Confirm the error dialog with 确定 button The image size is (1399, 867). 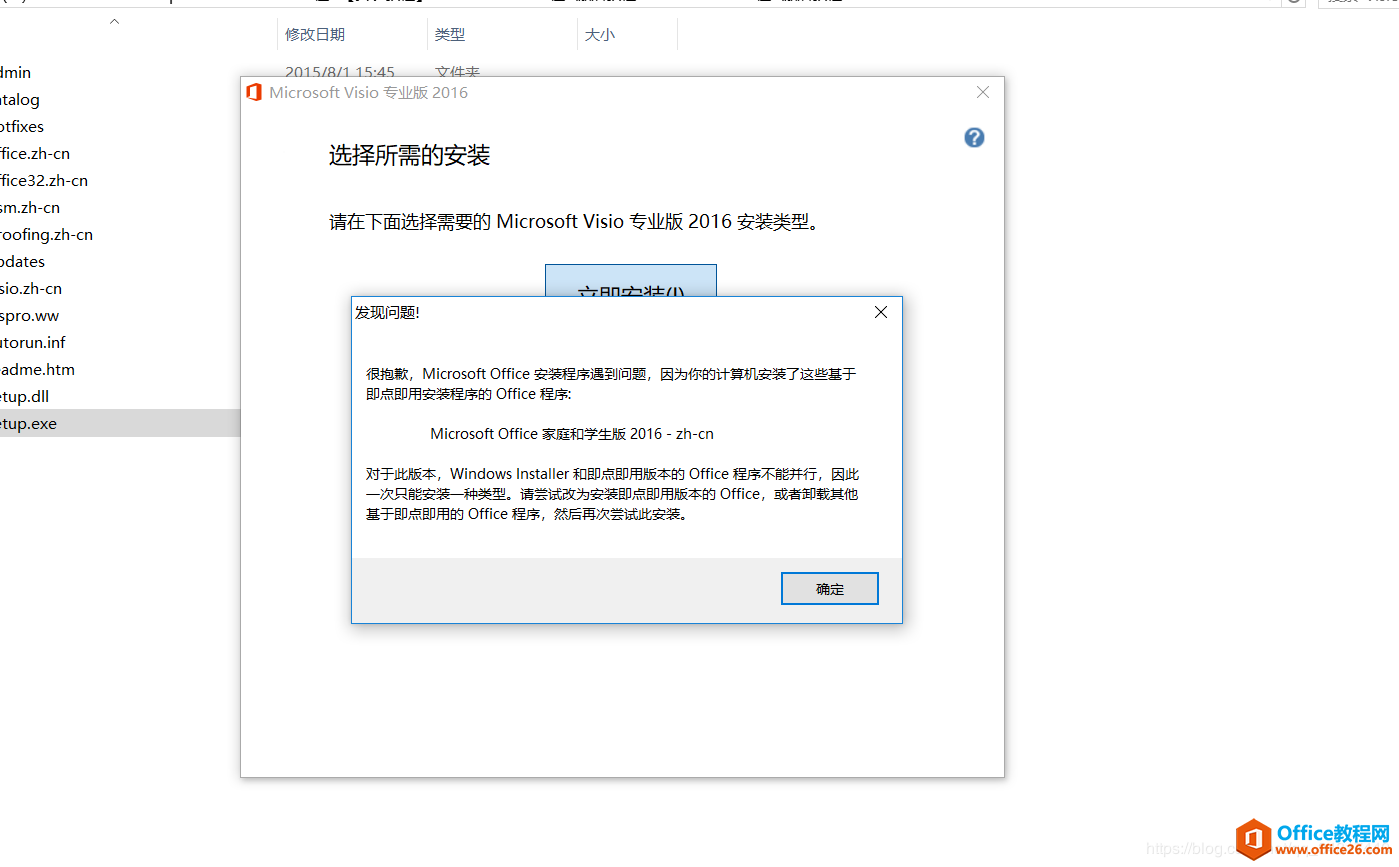pos(829,589)
